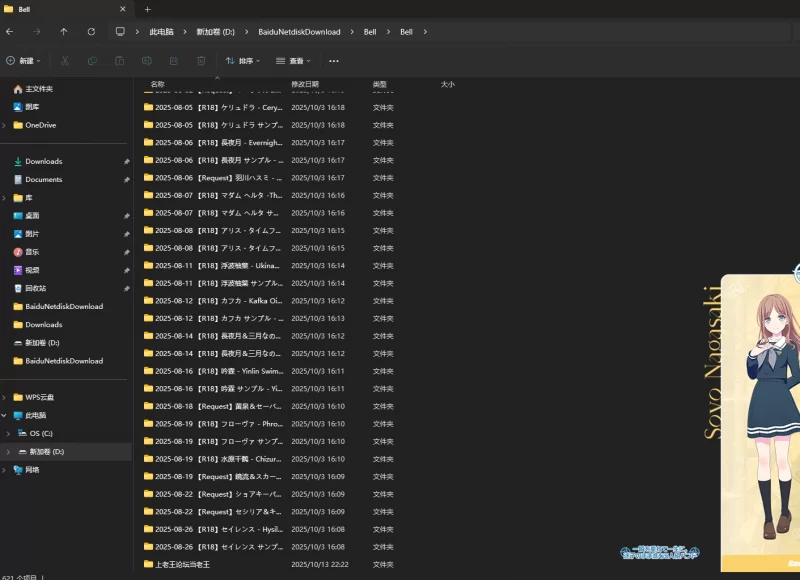
Task: Click the Copy icon in toolbar
Action: pos(92,61)
